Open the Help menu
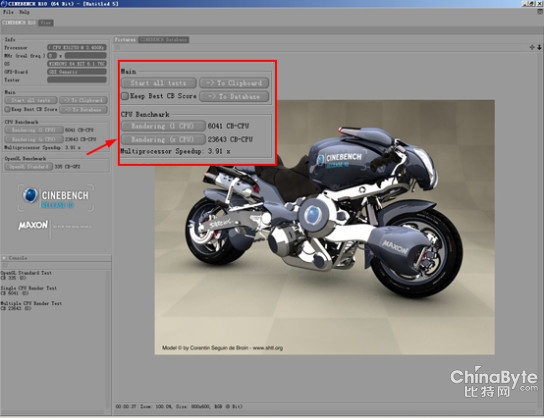 pos(24,12)
